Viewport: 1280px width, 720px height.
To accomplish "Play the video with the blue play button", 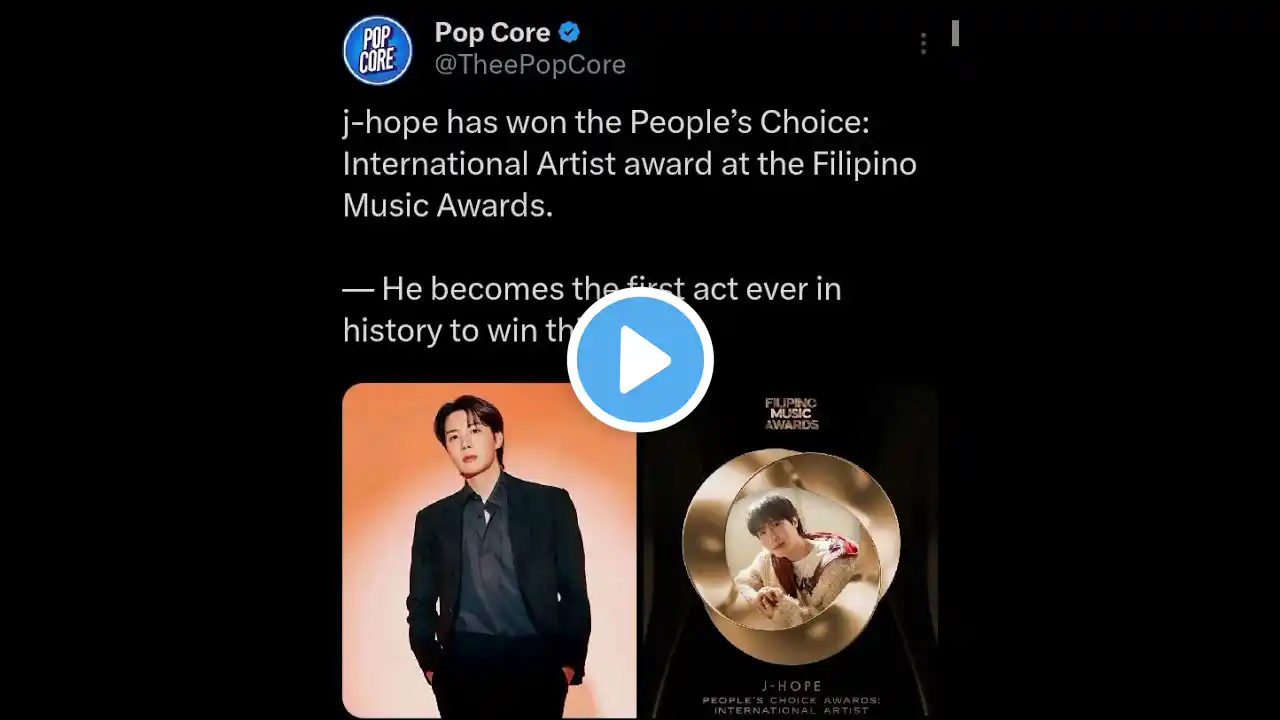I will pos(640,360).
